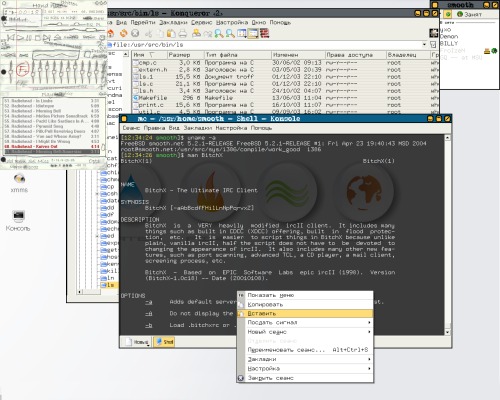Select the highlighted detailed list view icon in Konqueror
Viewport: 500px width, 400px height.
(253, 33)
